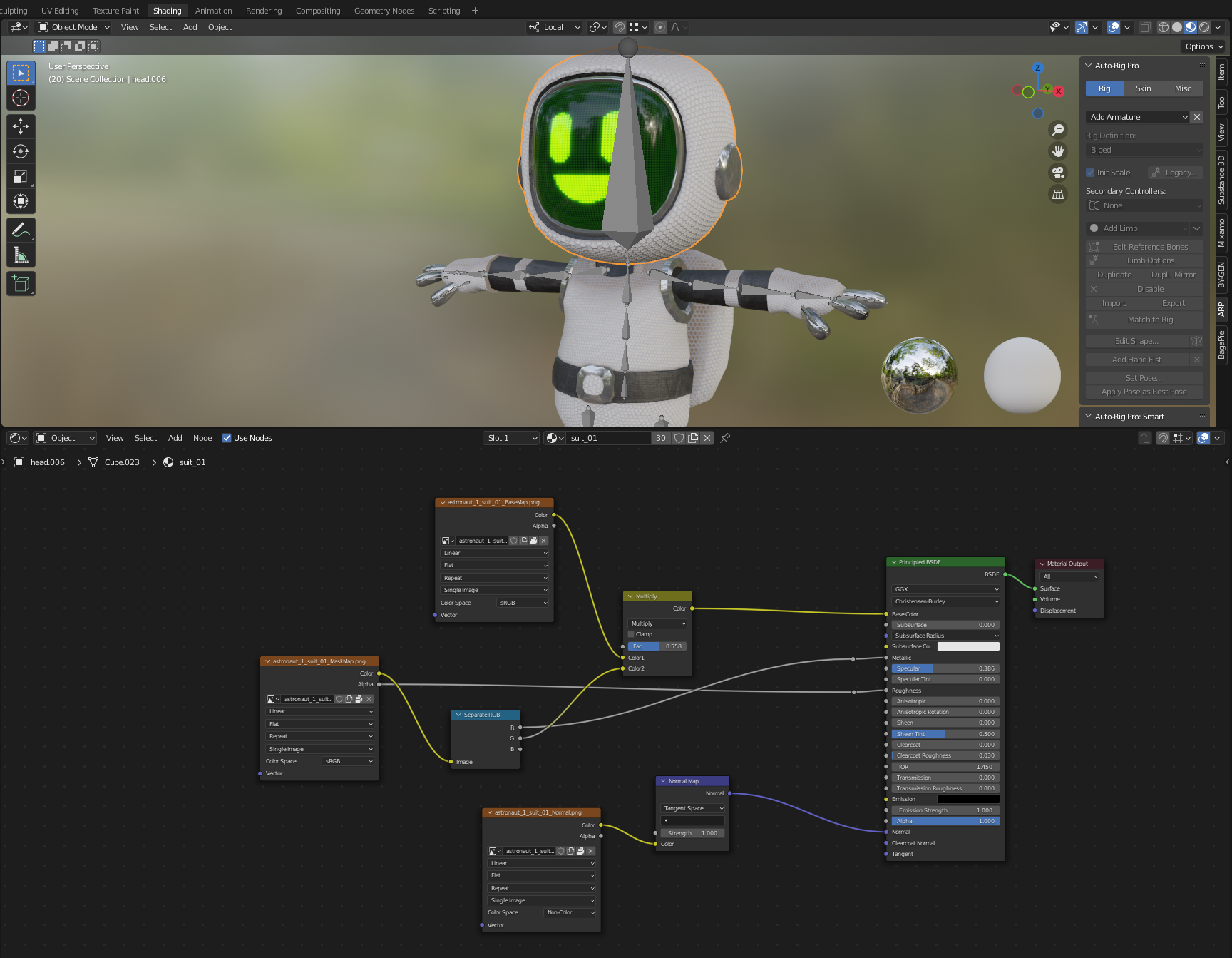Pin the suit_01 material in the shader editor

[725, 437]
